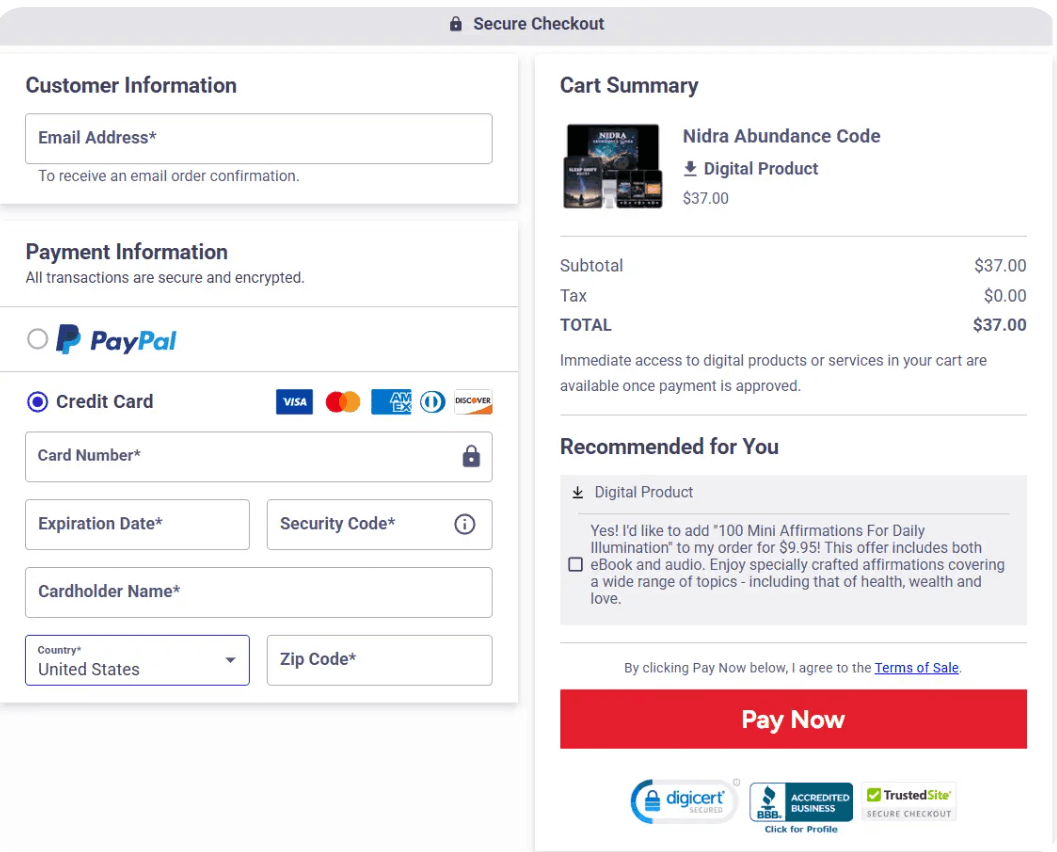
Task: Click the TrustedSite secure checkout badge
Action: click(x=908, y=799)
